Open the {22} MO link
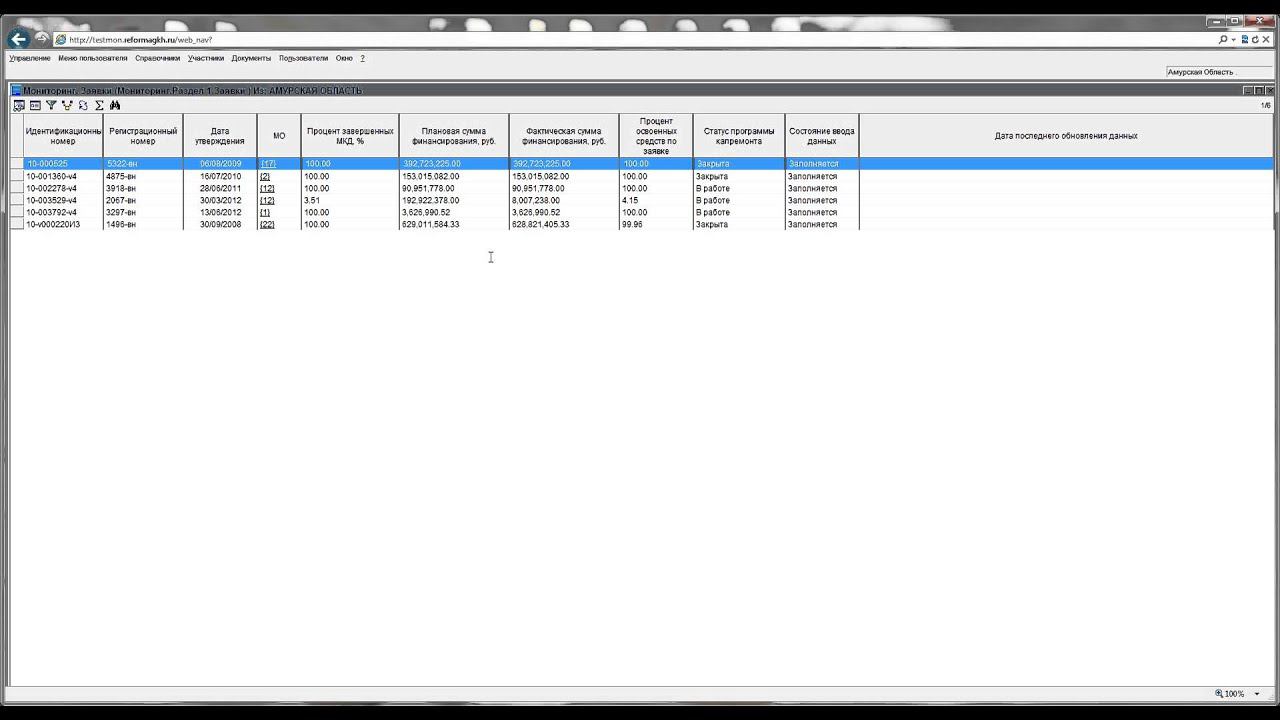This screenshot has height=720, width=1280. (x=267, y=224)
